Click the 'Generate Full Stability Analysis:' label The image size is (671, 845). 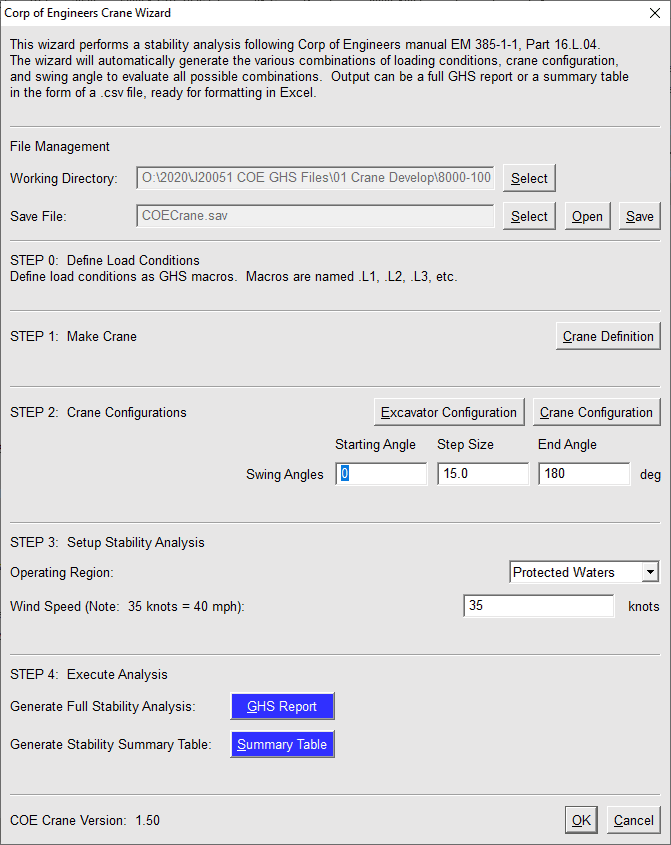coord(102,707)
